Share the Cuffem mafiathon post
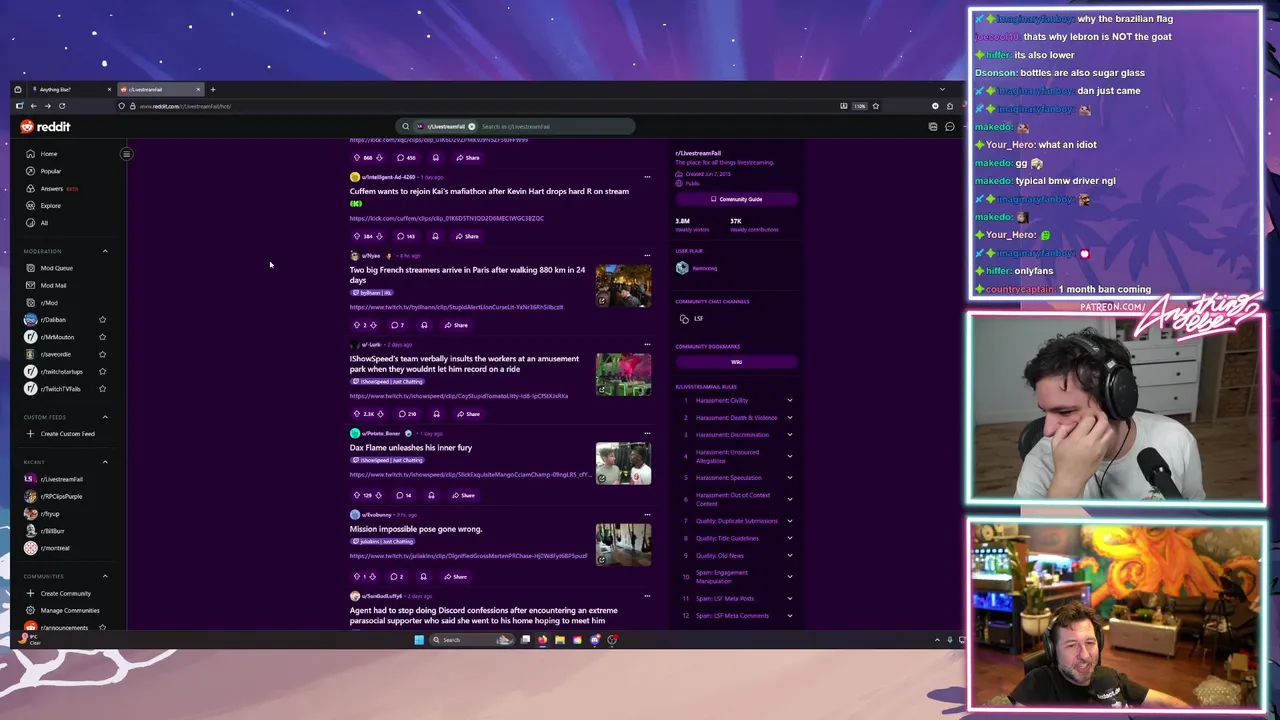The image size is (1280, 720). [x=467, y=236]
